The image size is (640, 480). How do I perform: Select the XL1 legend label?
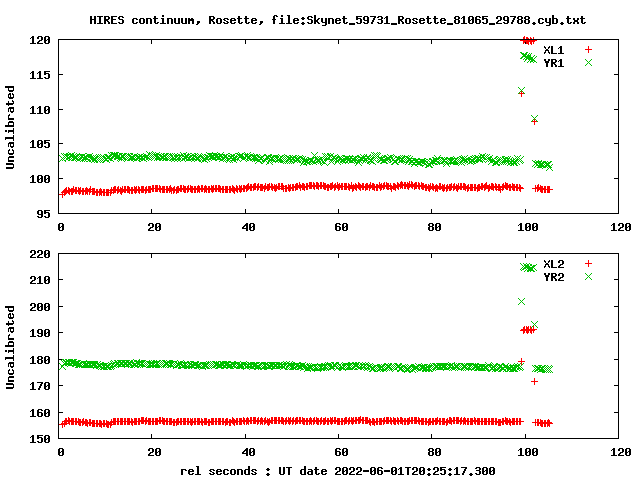[553, 50]
